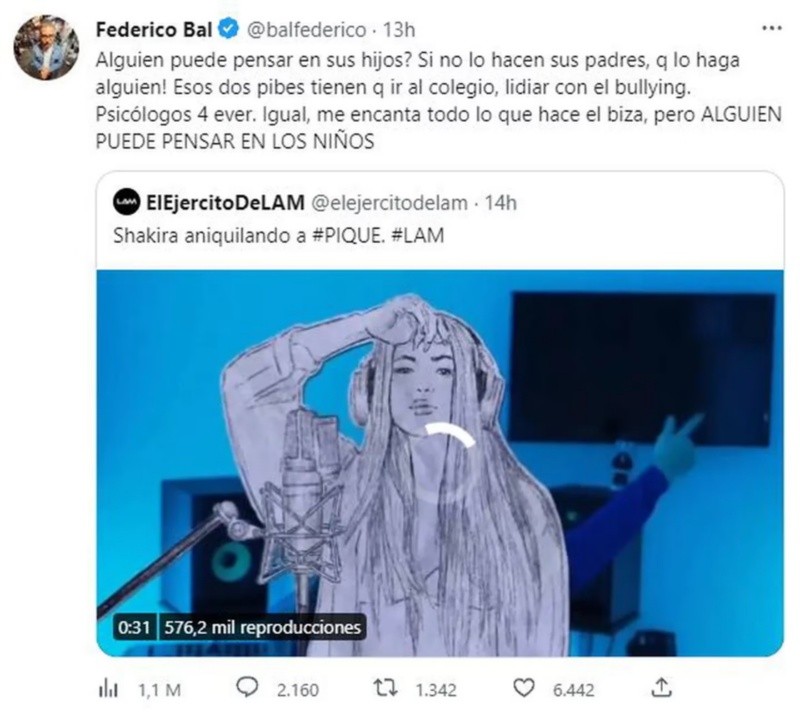Click the @elejercitodelam handle

pos(389,203)
